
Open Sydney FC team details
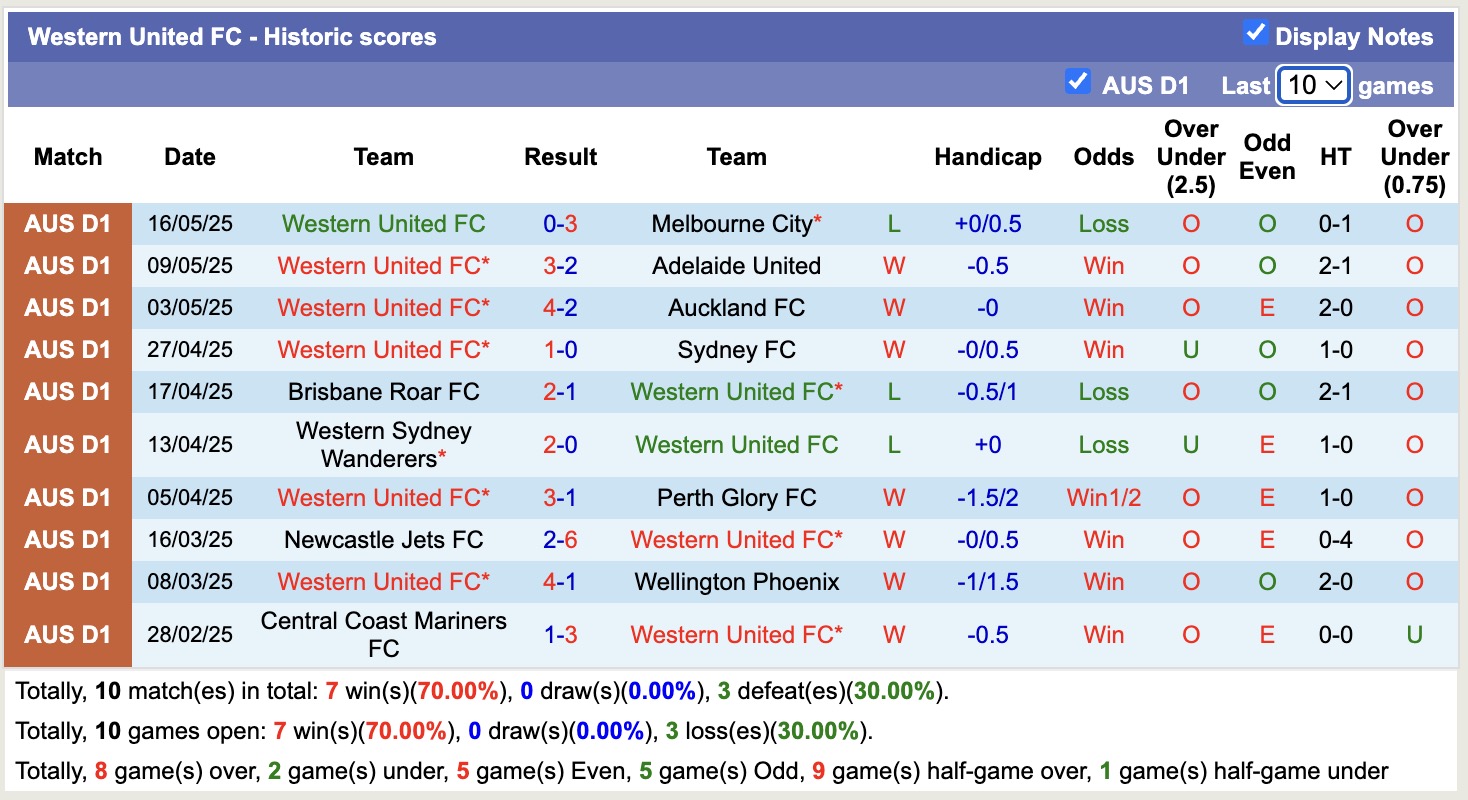(736, 350)
